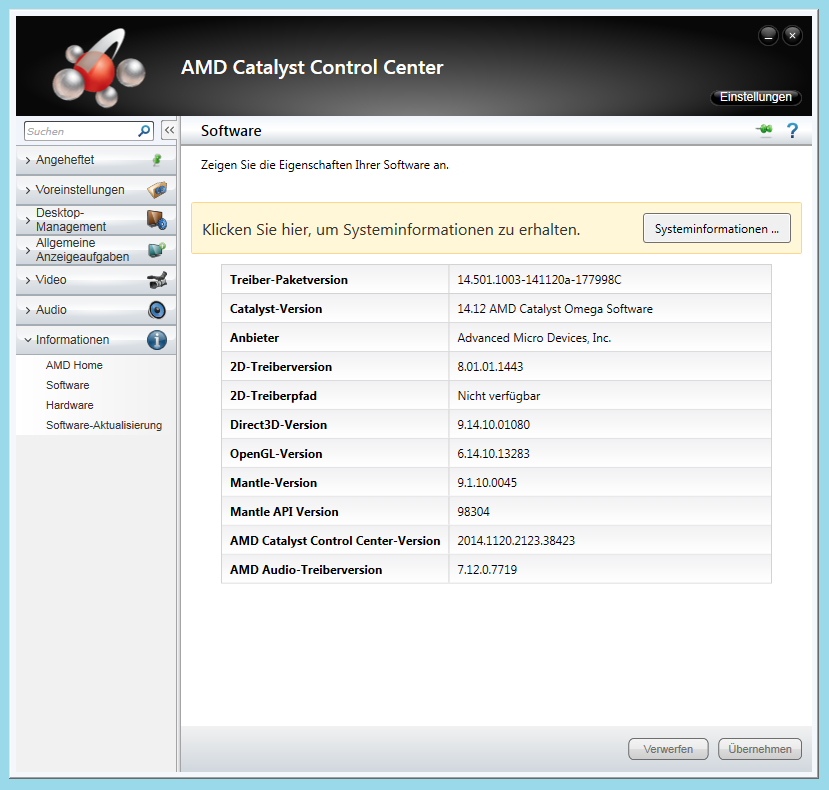829x790 pixels.
Task: Click the 2D-Treiberpfad label
Action: 273,396
